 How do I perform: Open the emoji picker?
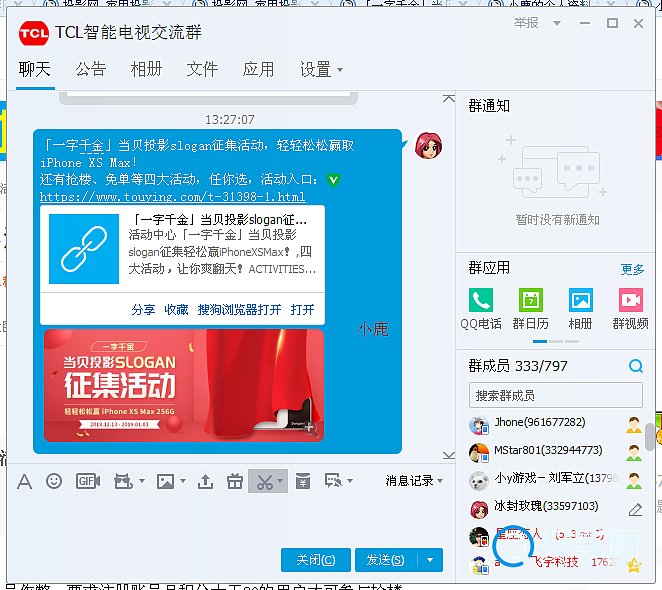point(54,481)
